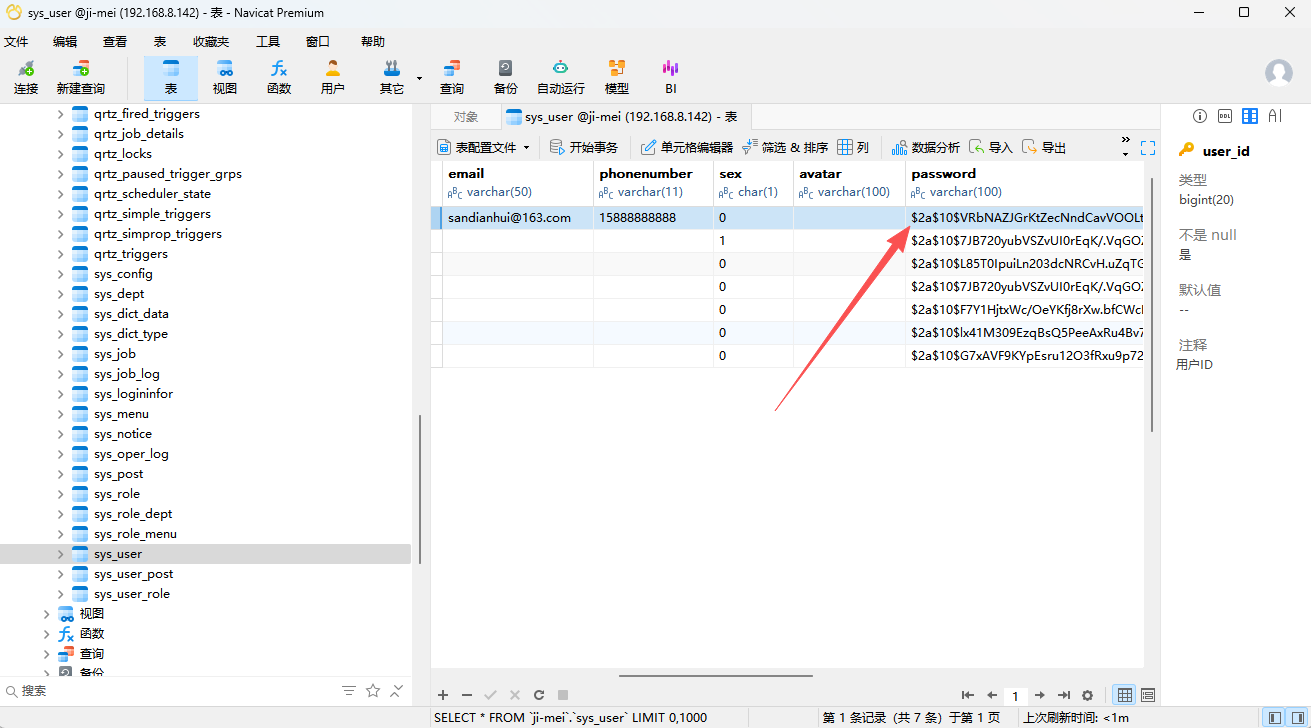Click the page number input box
1311x728 pixels.
(1016, 695)
